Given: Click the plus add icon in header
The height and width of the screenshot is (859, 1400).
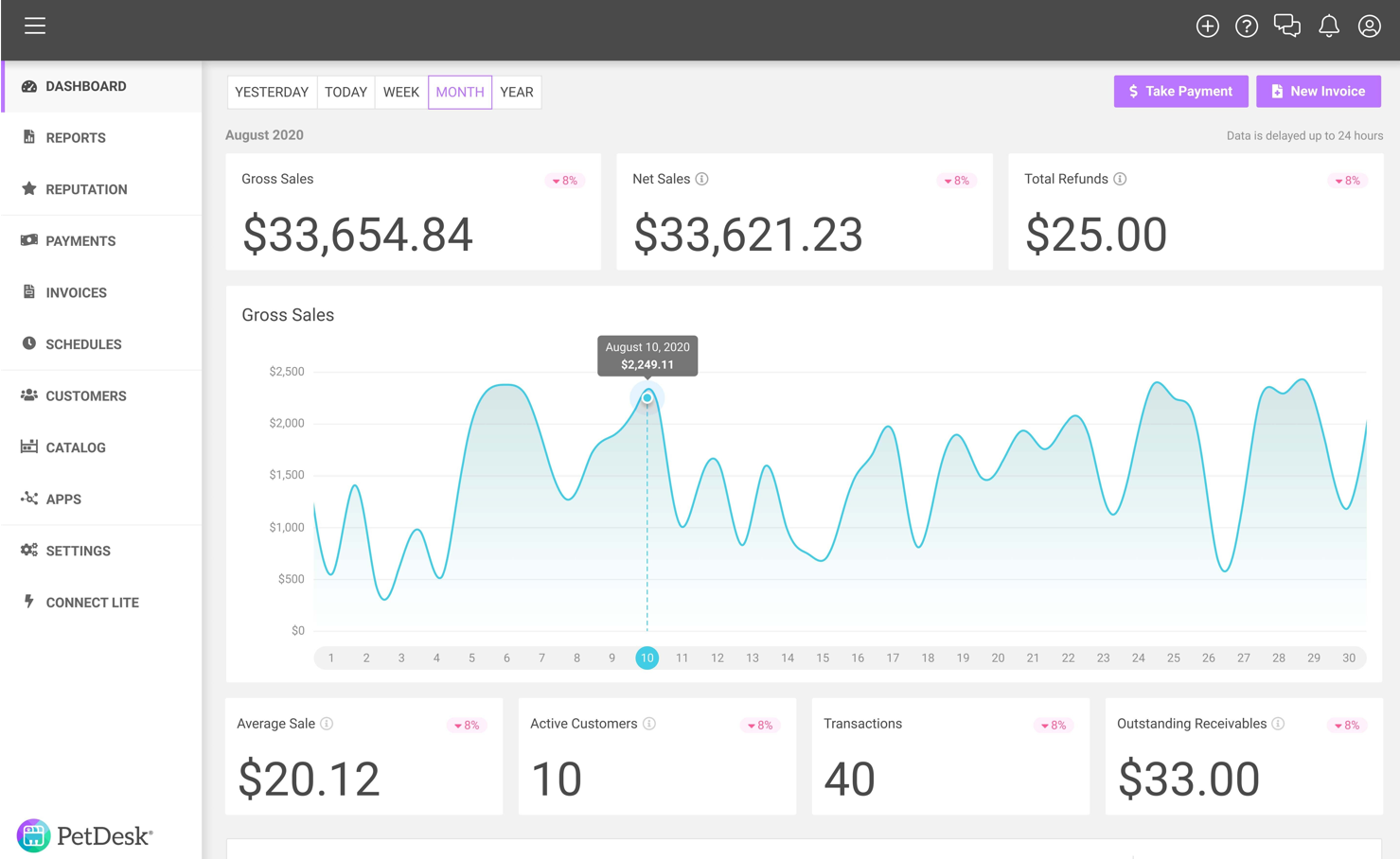Looking at the screenshot, I should pos(1207,26).
